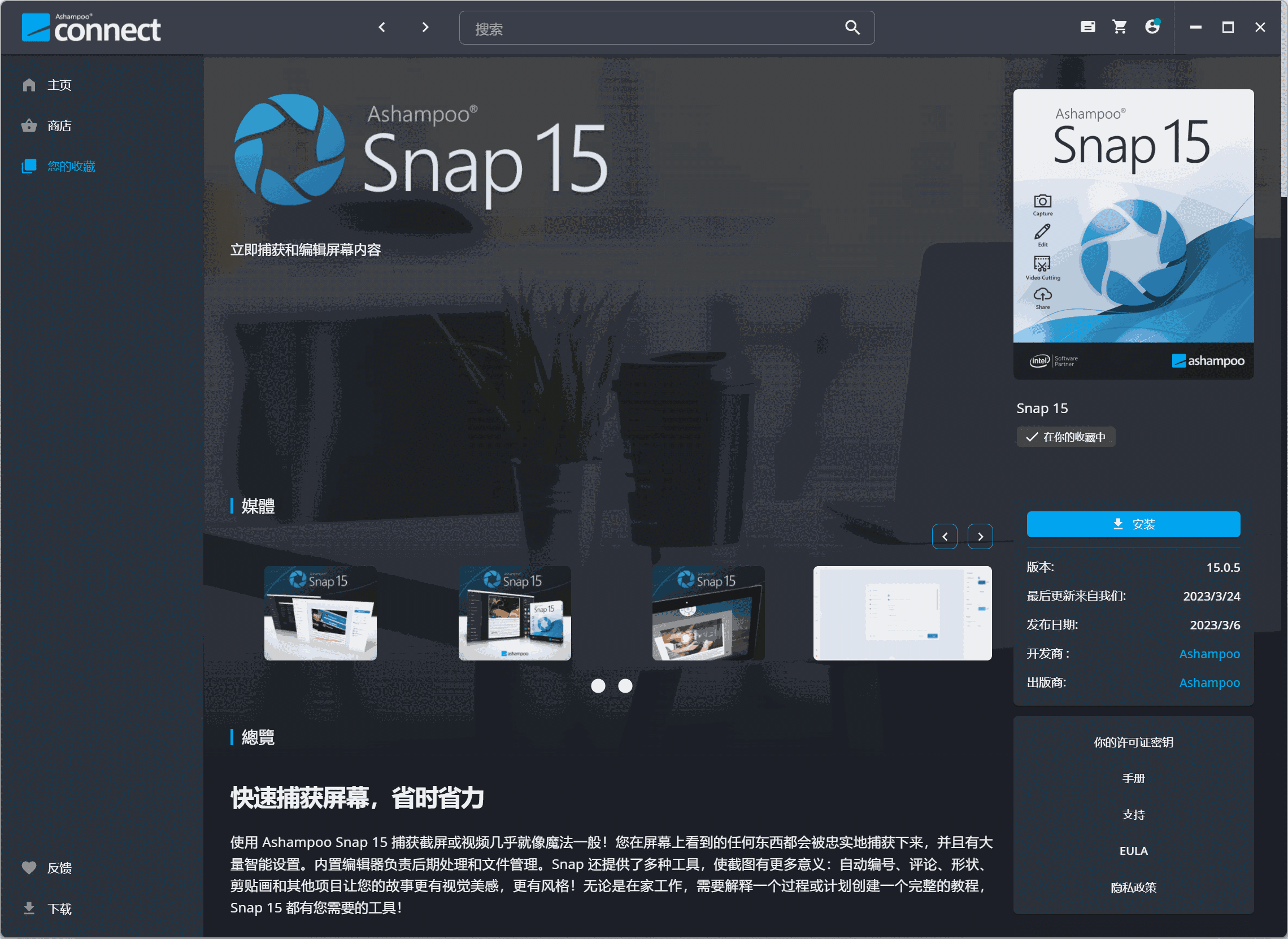Select 下载 (Downloads) in the sidebar menu
Viewport: 1288px width, 939px height.
(x=59, y=909)
